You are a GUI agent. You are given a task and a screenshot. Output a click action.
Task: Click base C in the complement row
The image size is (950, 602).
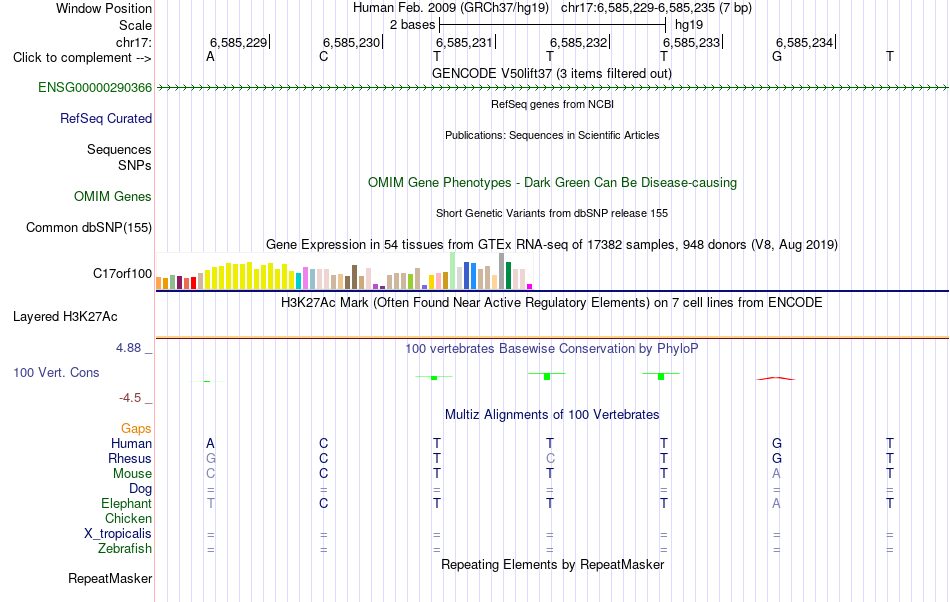(324, 56)
